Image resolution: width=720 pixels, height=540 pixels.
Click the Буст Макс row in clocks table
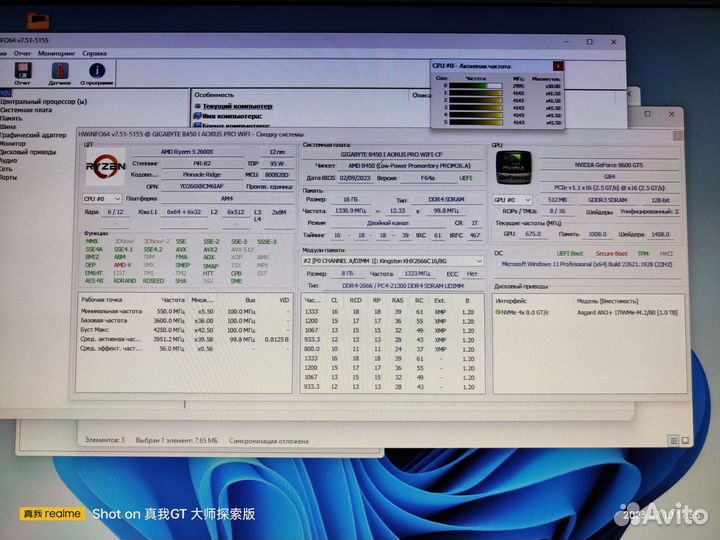(185, 330)
